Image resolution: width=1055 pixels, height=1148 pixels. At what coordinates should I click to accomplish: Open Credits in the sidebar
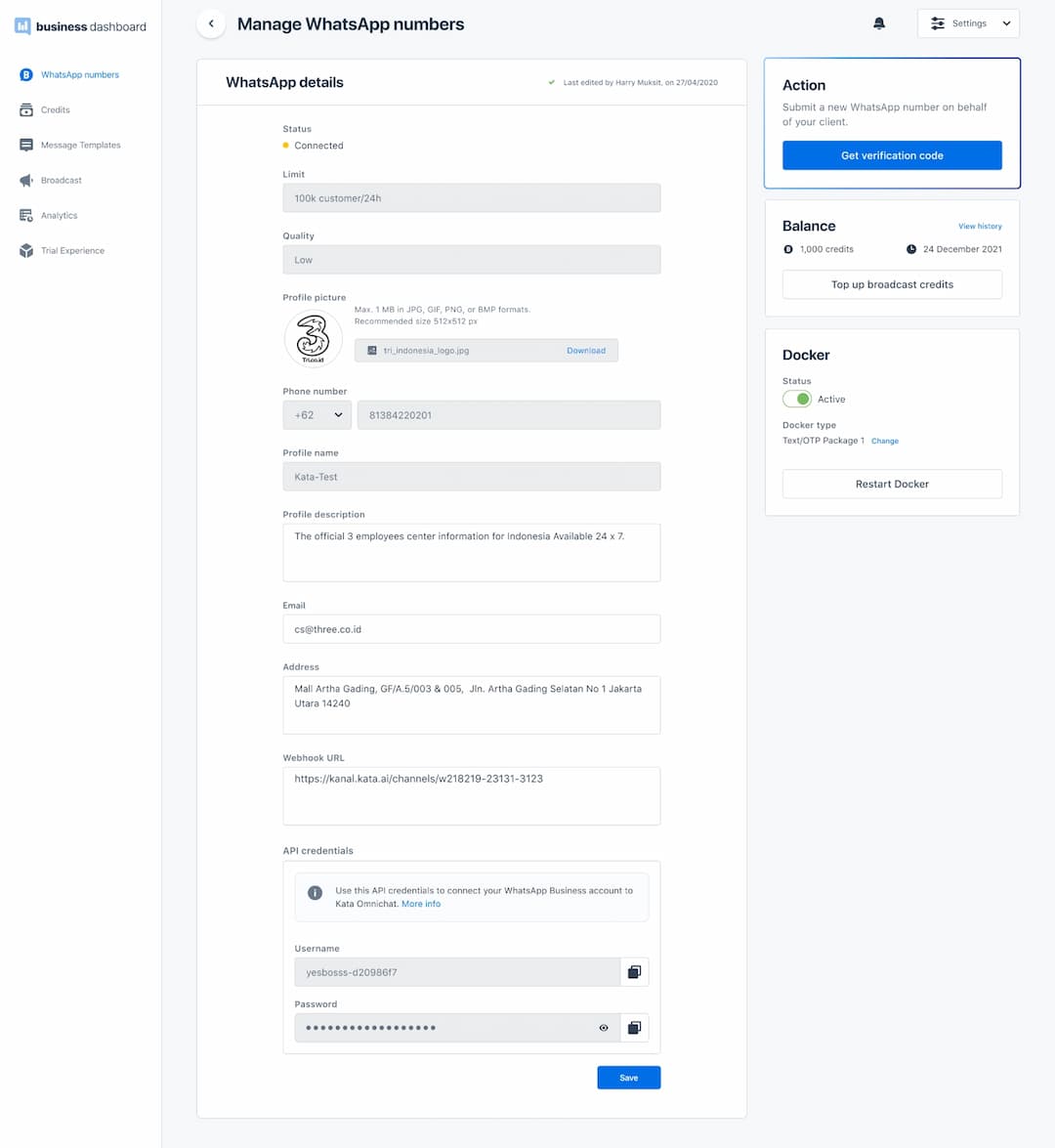tap(55, 110)
